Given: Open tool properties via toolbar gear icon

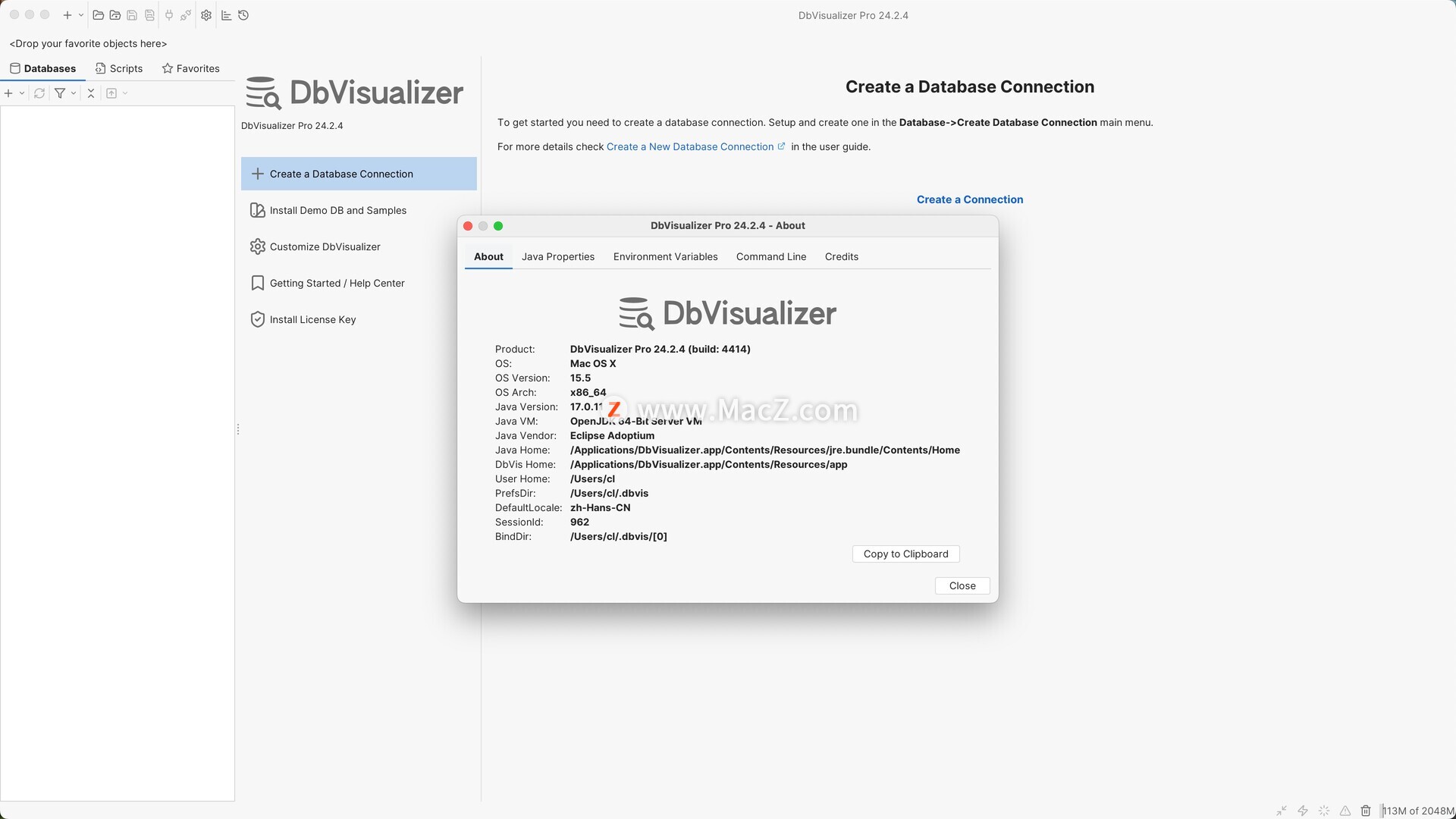Looking at the screenshot, I should click(x=206, y=15).
